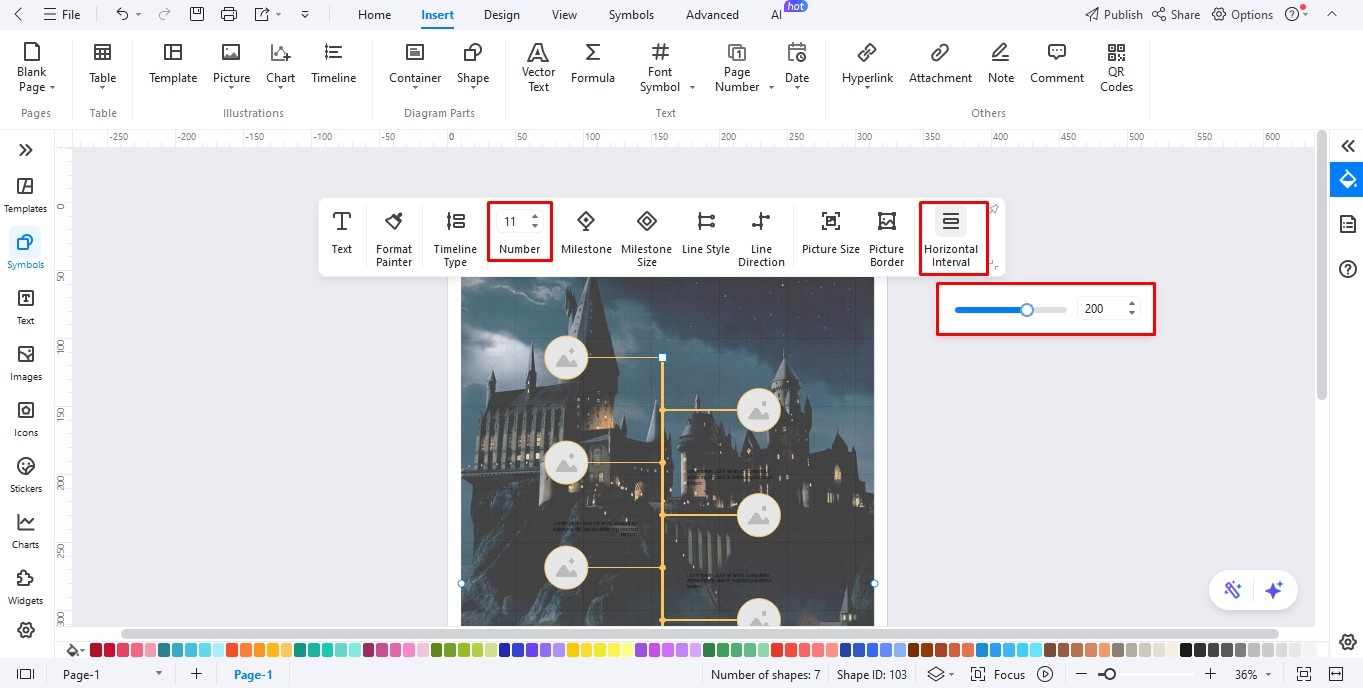Open Line Style option
1363x688 pixels.
point(706,233)
